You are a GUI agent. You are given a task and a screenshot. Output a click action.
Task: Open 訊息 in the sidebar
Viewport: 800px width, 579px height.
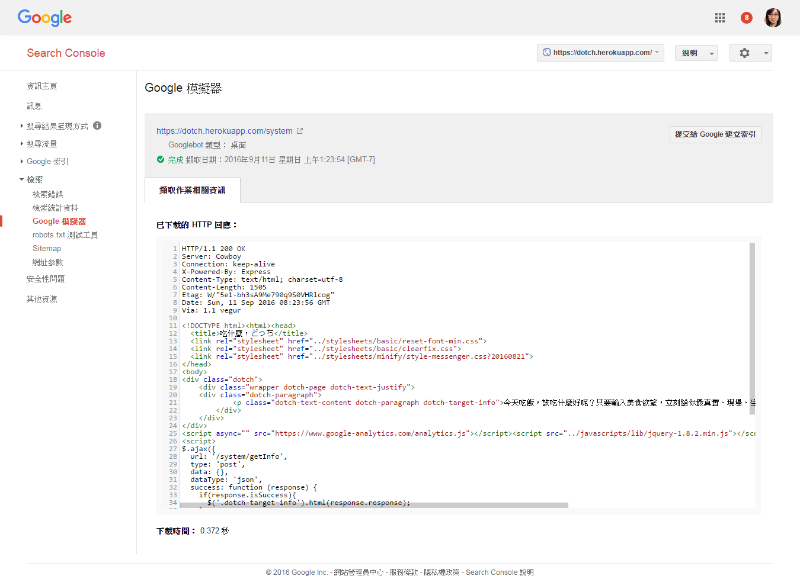point(34,106)
